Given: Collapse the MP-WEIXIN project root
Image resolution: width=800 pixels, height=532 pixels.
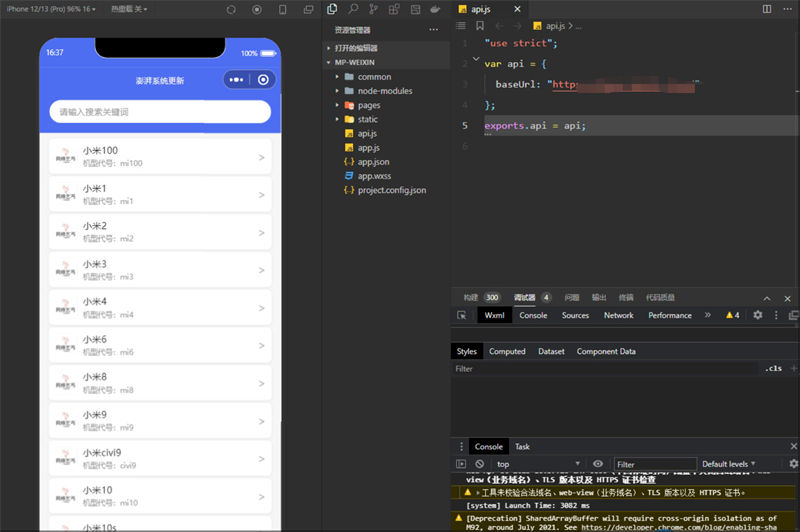Looking at the screenshot, I should (355, 62).
